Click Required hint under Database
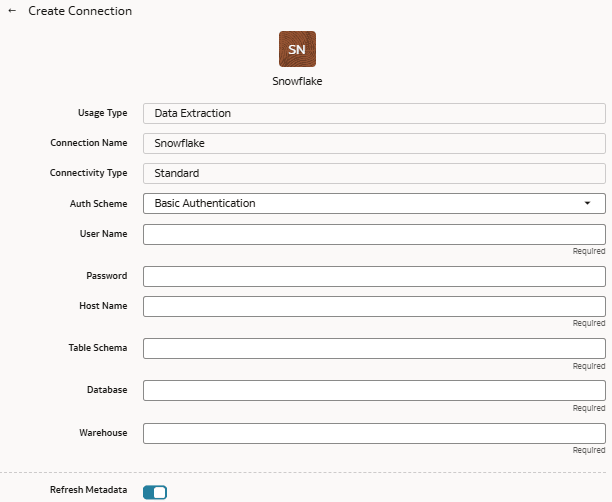This screenshot has height=502, width=612. click(589, 408)
